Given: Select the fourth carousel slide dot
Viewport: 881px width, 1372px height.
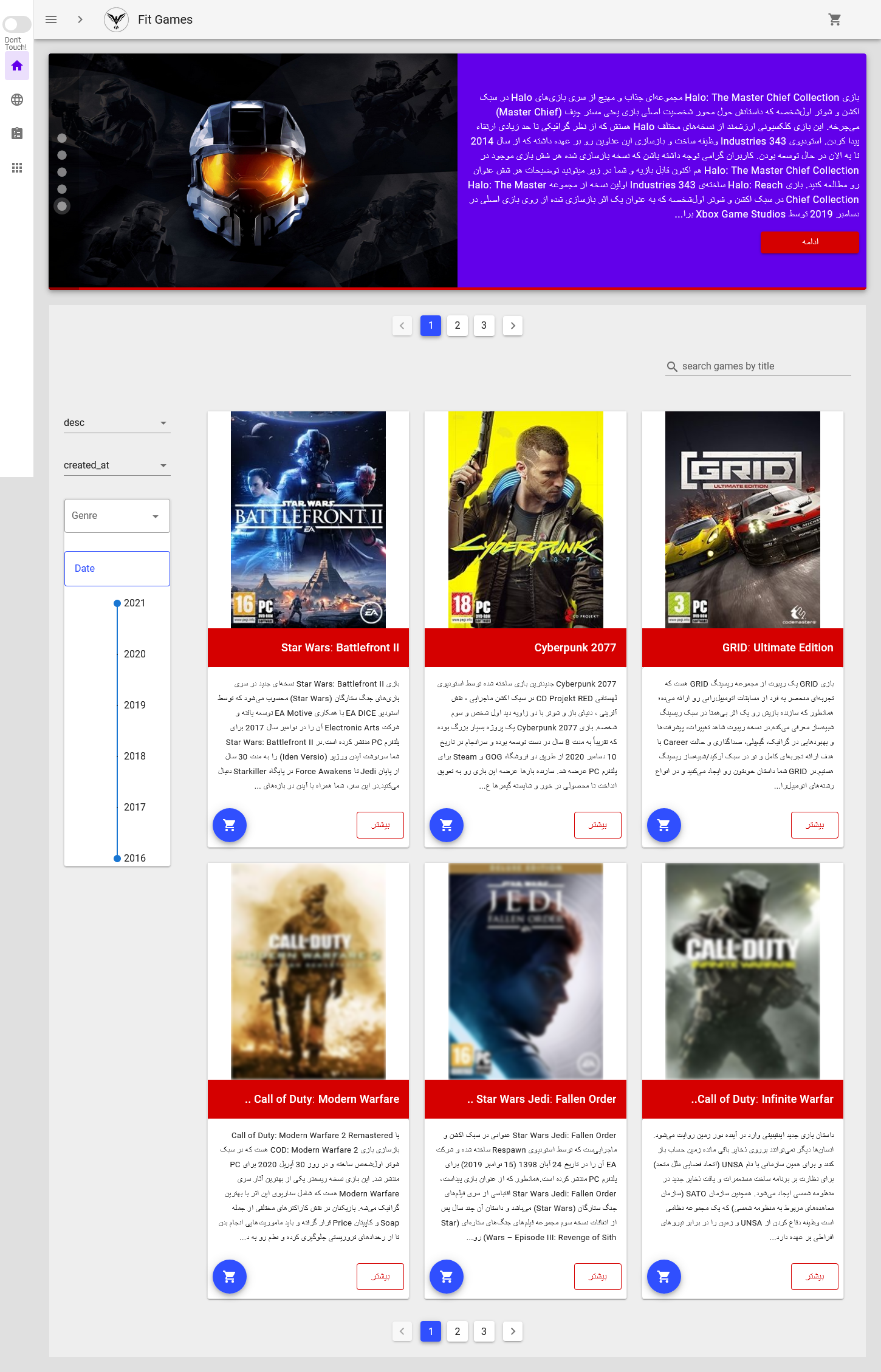Looking at the screenshot, I should coord(62,189).
